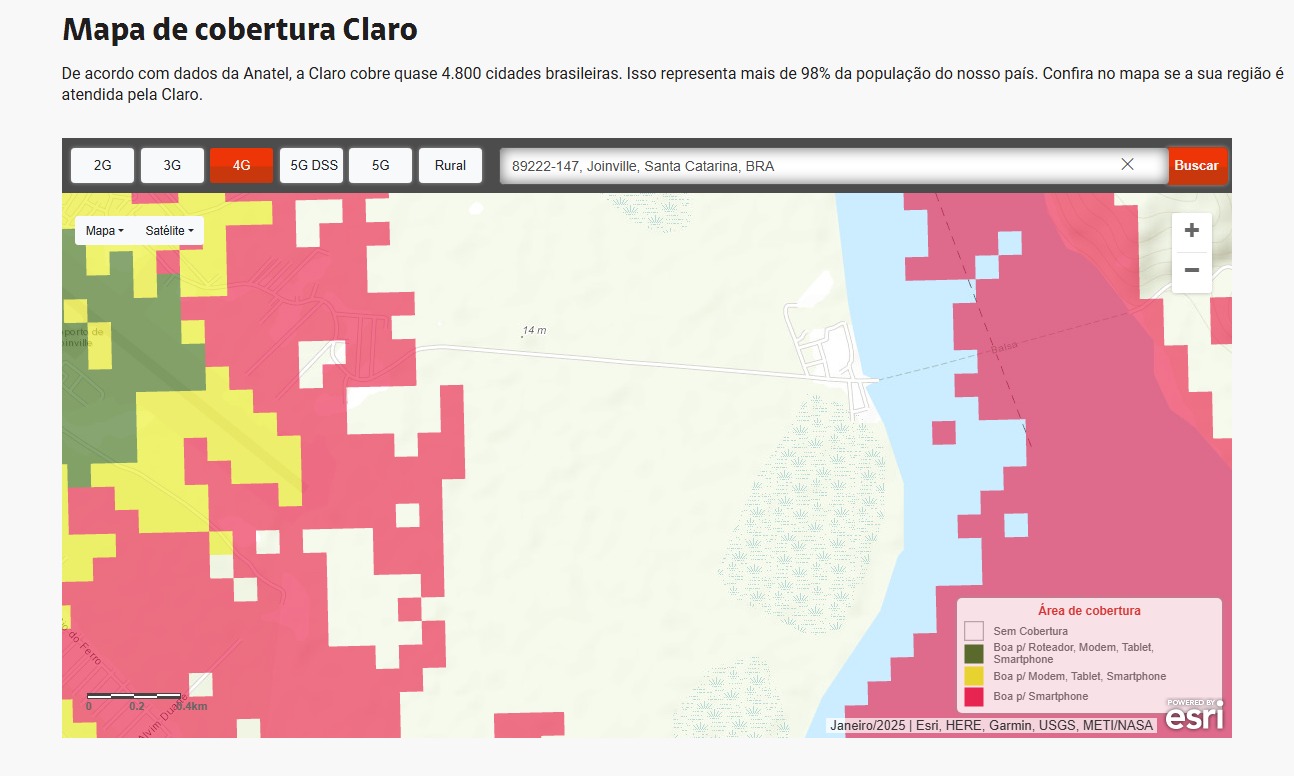Show 5G coverage layer
The width and height of the screenshot is (1294, 776).
[380, 166]
